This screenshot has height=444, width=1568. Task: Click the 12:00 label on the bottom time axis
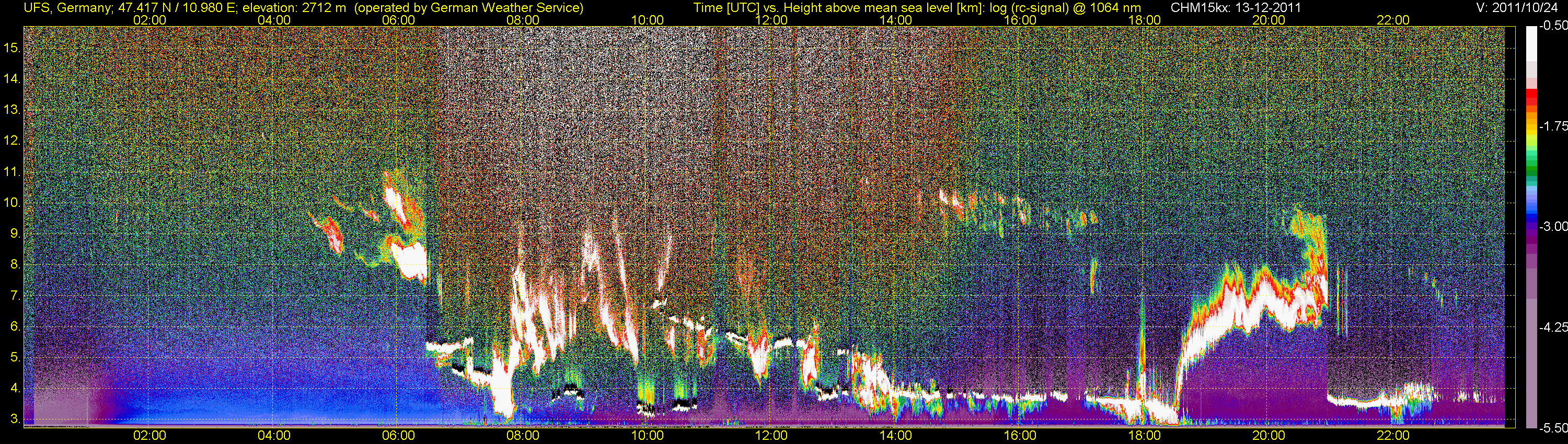click(x=771, y=436)
